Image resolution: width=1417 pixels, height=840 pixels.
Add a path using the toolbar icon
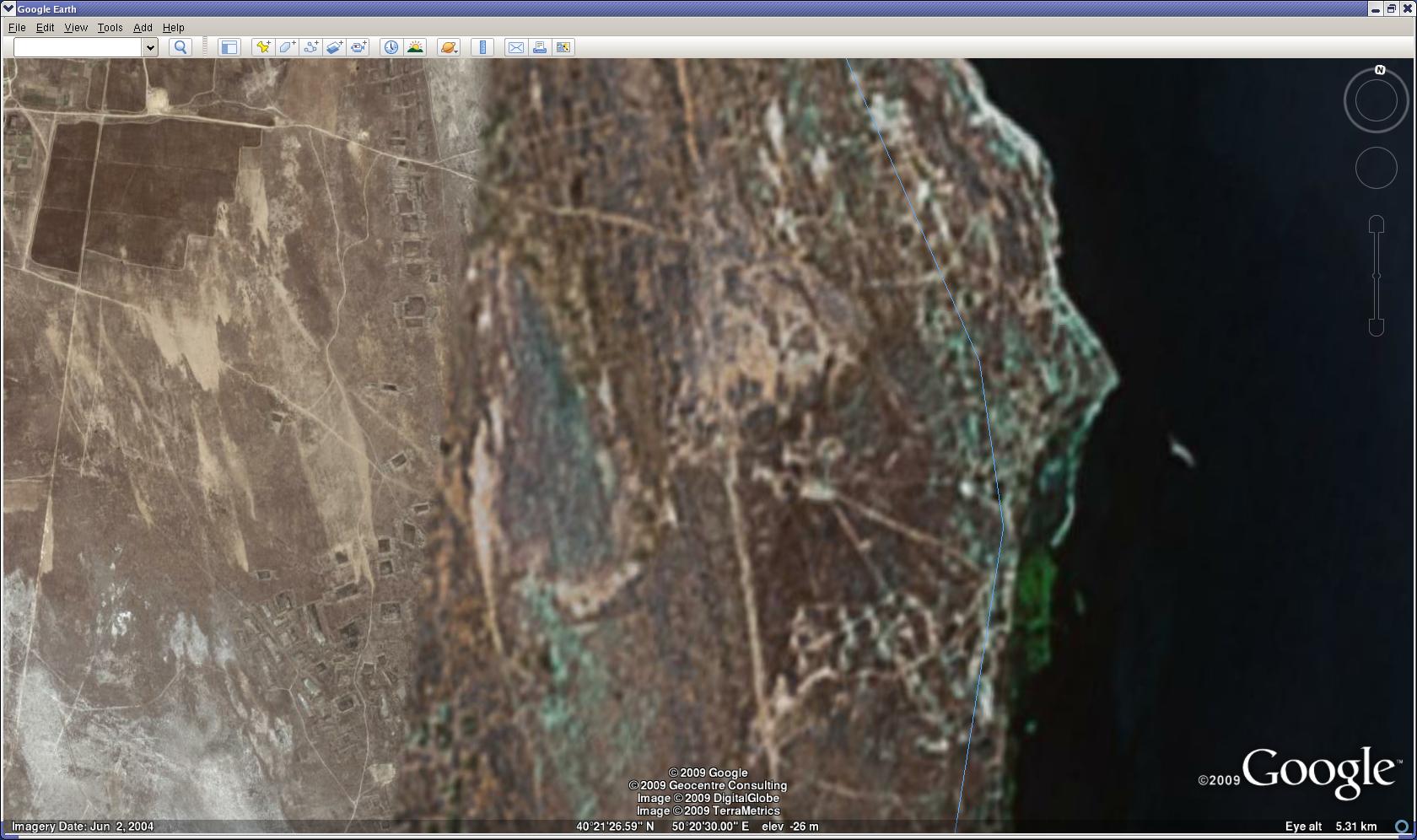(311, 47)
